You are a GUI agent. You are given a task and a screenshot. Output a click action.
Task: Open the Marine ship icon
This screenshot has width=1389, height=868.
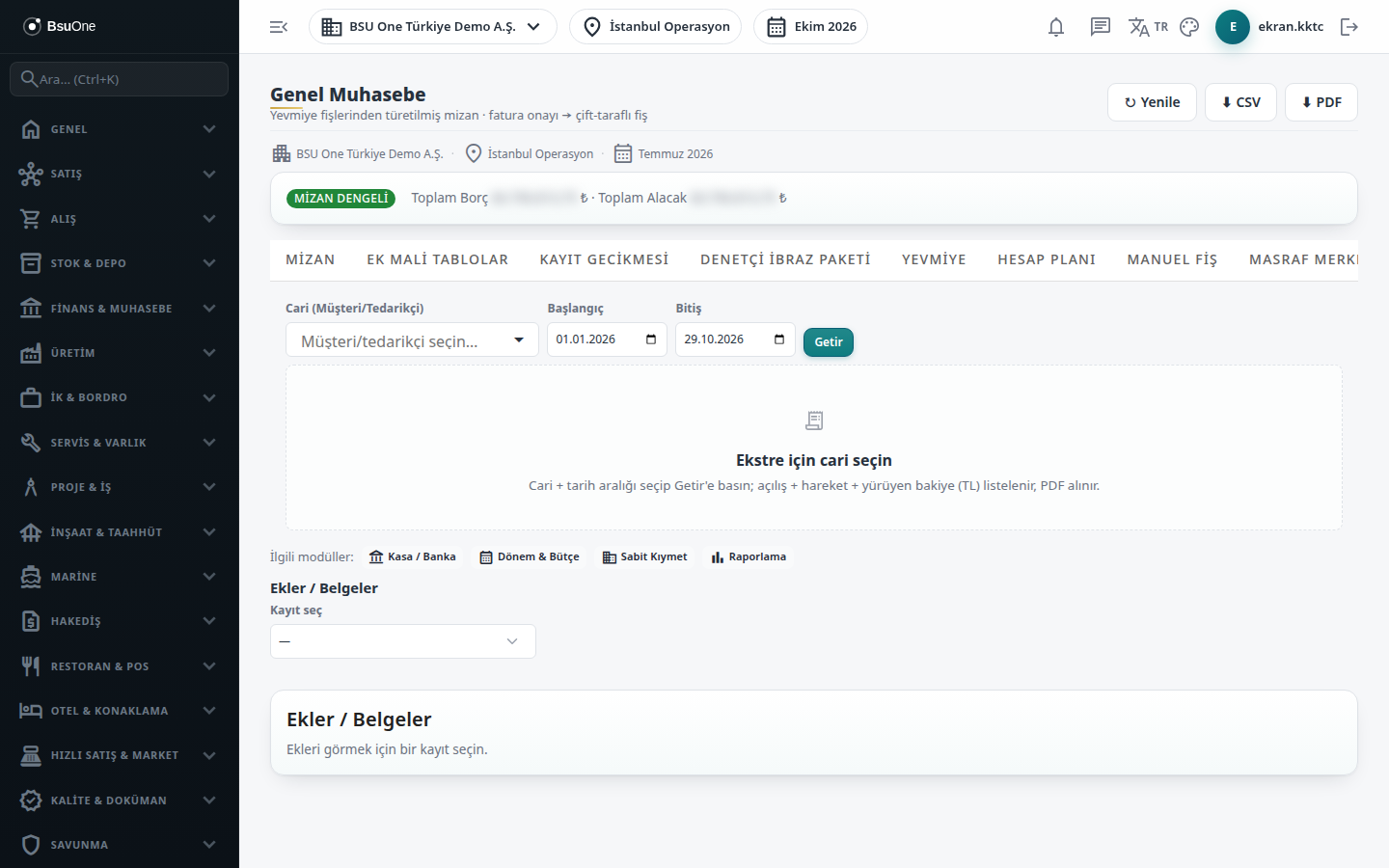pyautogui.click(x=31, y=577)
